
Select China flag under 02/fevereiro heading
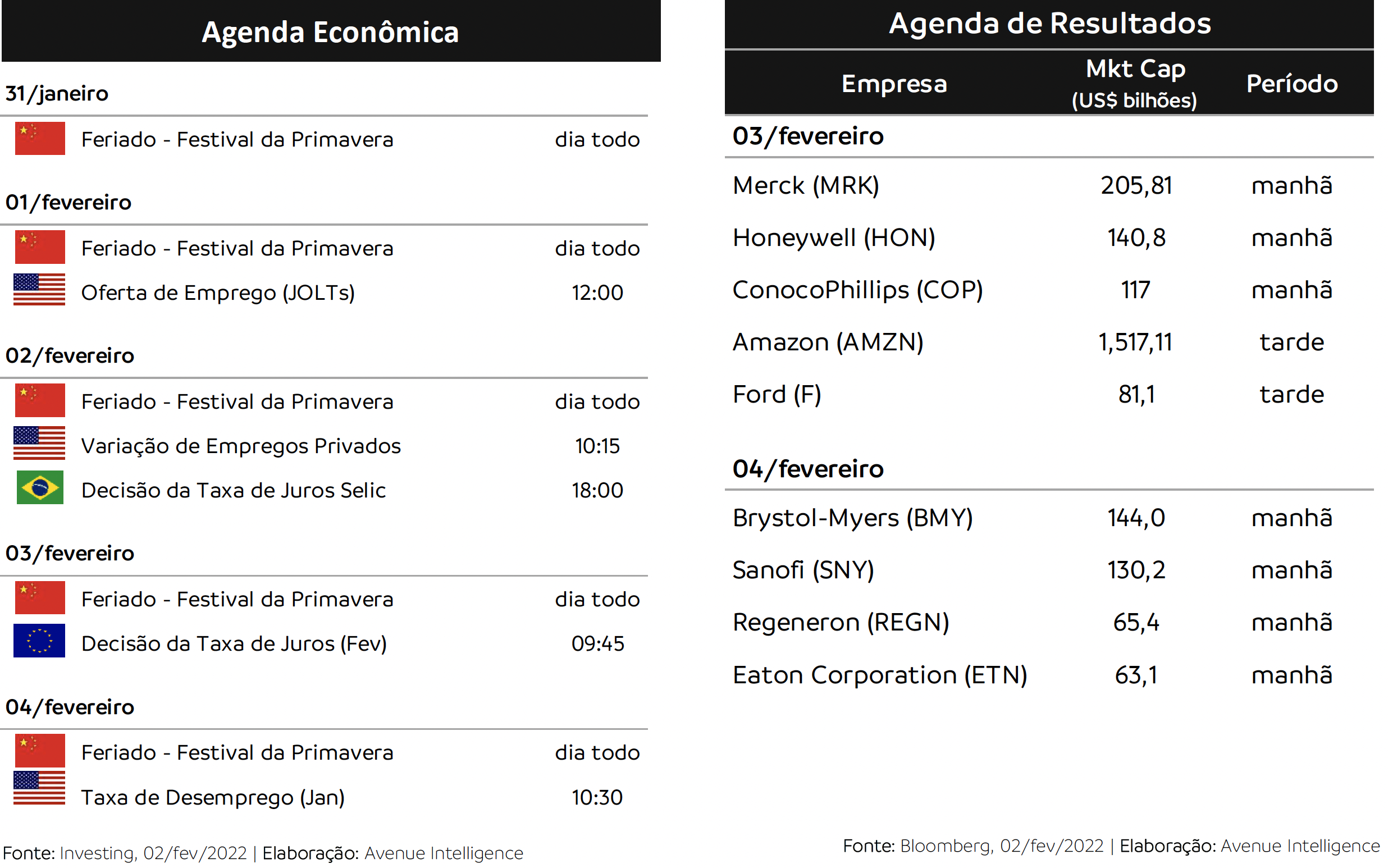(40, 400)
